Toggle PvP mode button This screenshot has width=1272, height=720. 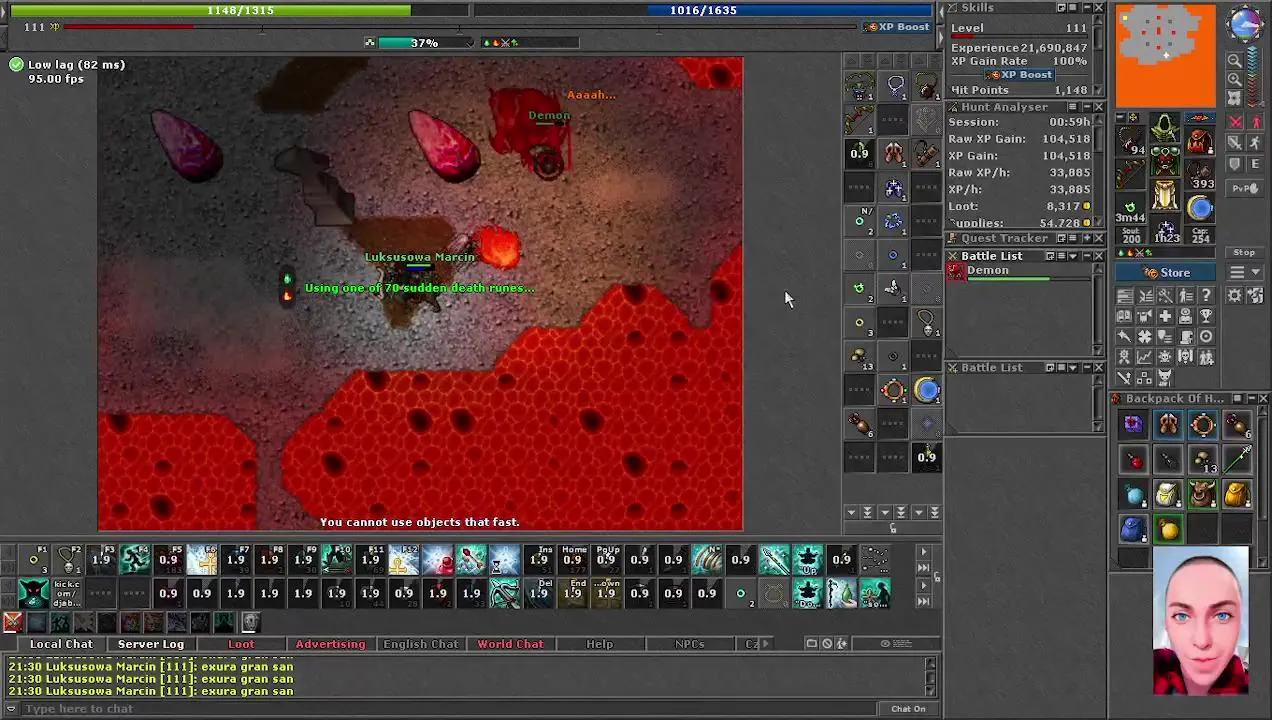tap(1244, 188)
